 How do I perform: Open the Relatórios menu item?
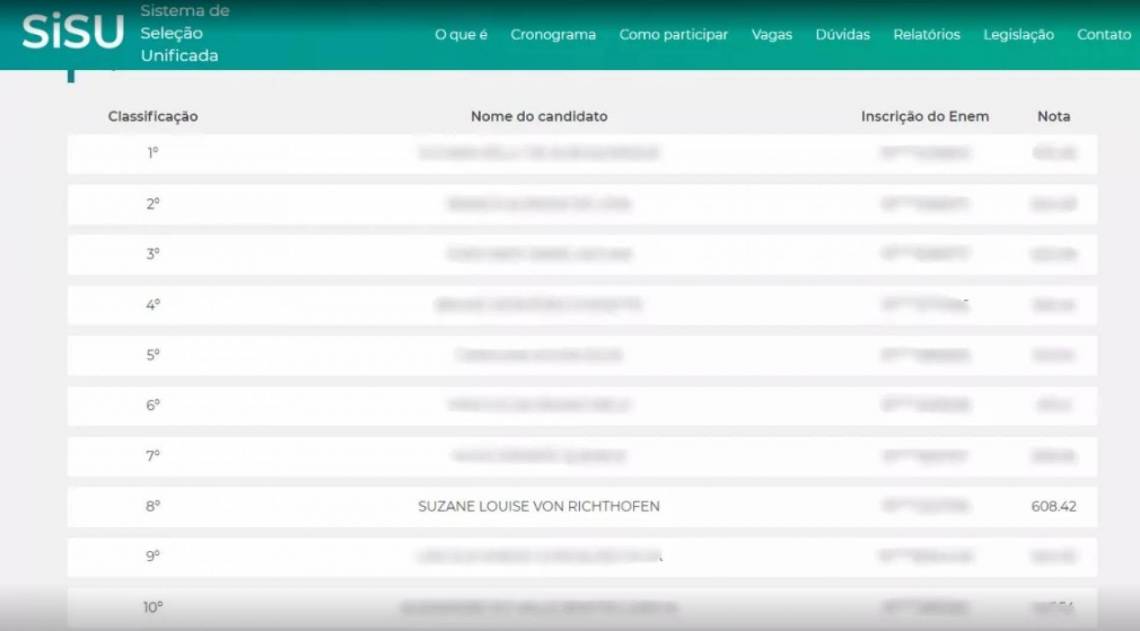926,35
